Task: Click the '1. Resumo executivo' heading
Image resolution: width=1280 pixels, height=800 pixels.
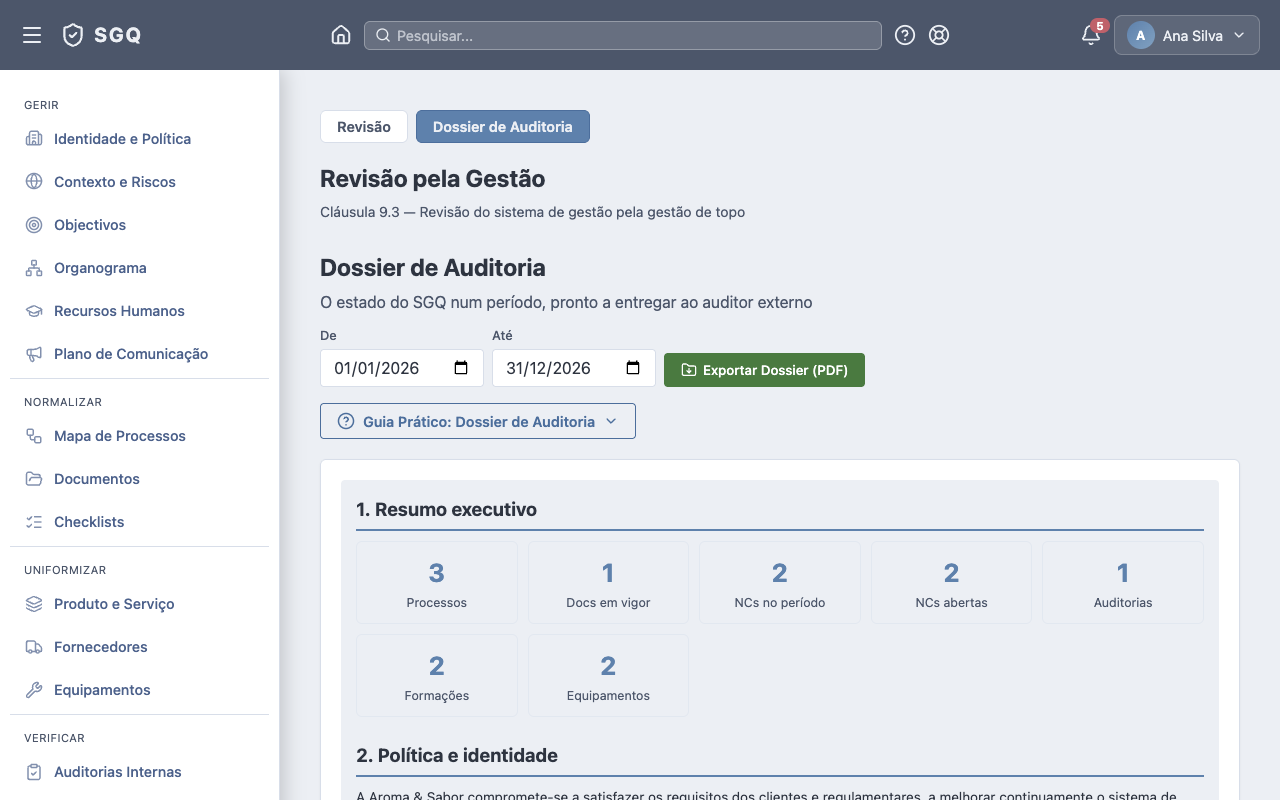Action: 447,510
